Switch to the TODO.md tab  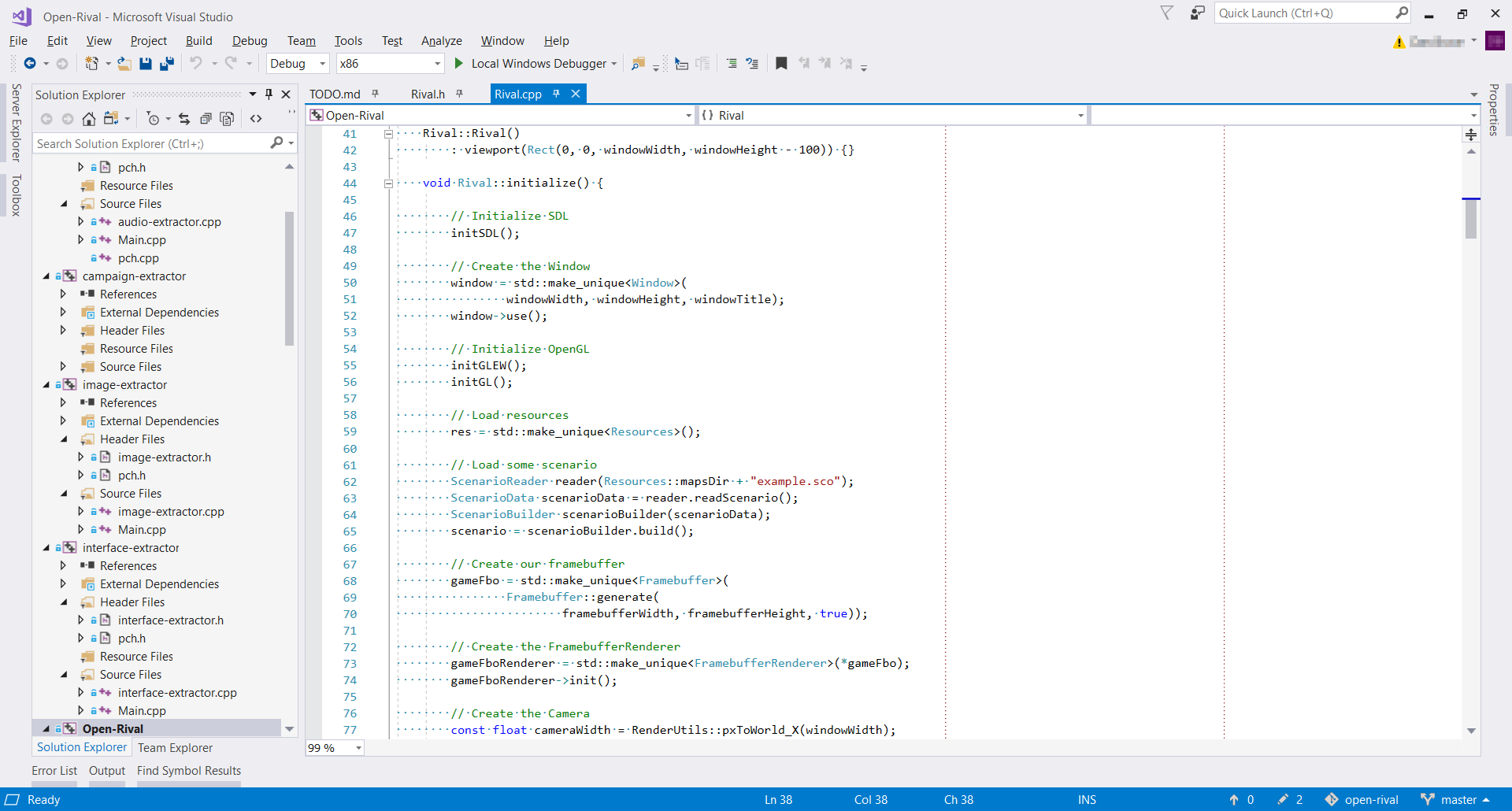335,94
